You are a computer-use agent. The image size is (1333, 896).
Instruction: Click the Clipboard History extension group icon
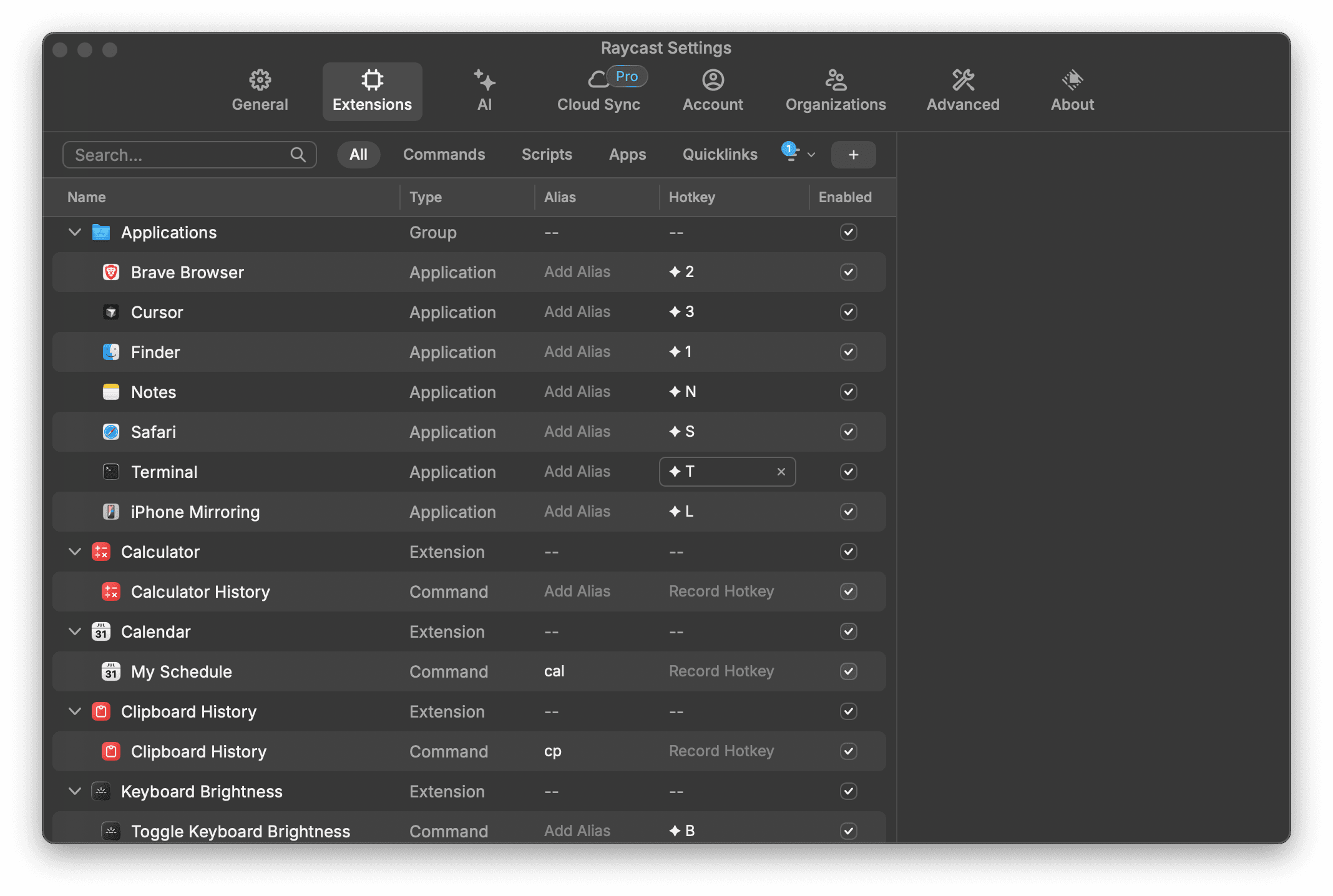coord(101,711)
